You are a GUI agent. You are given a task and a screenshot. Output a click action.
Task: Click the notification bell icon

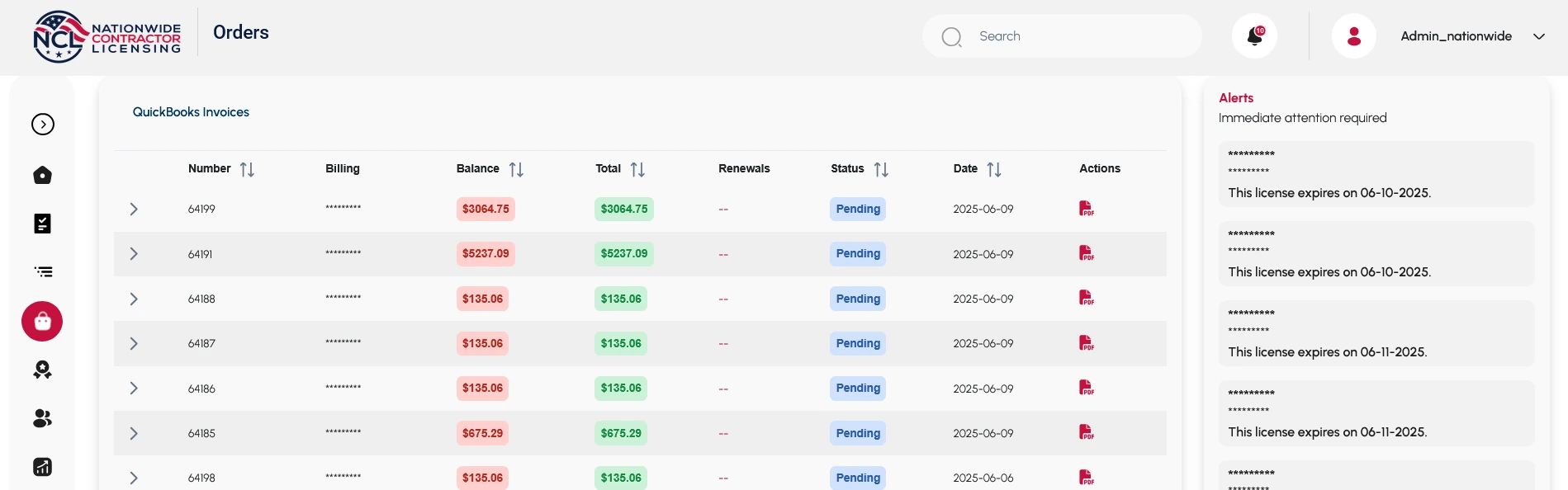[1254, 36]
